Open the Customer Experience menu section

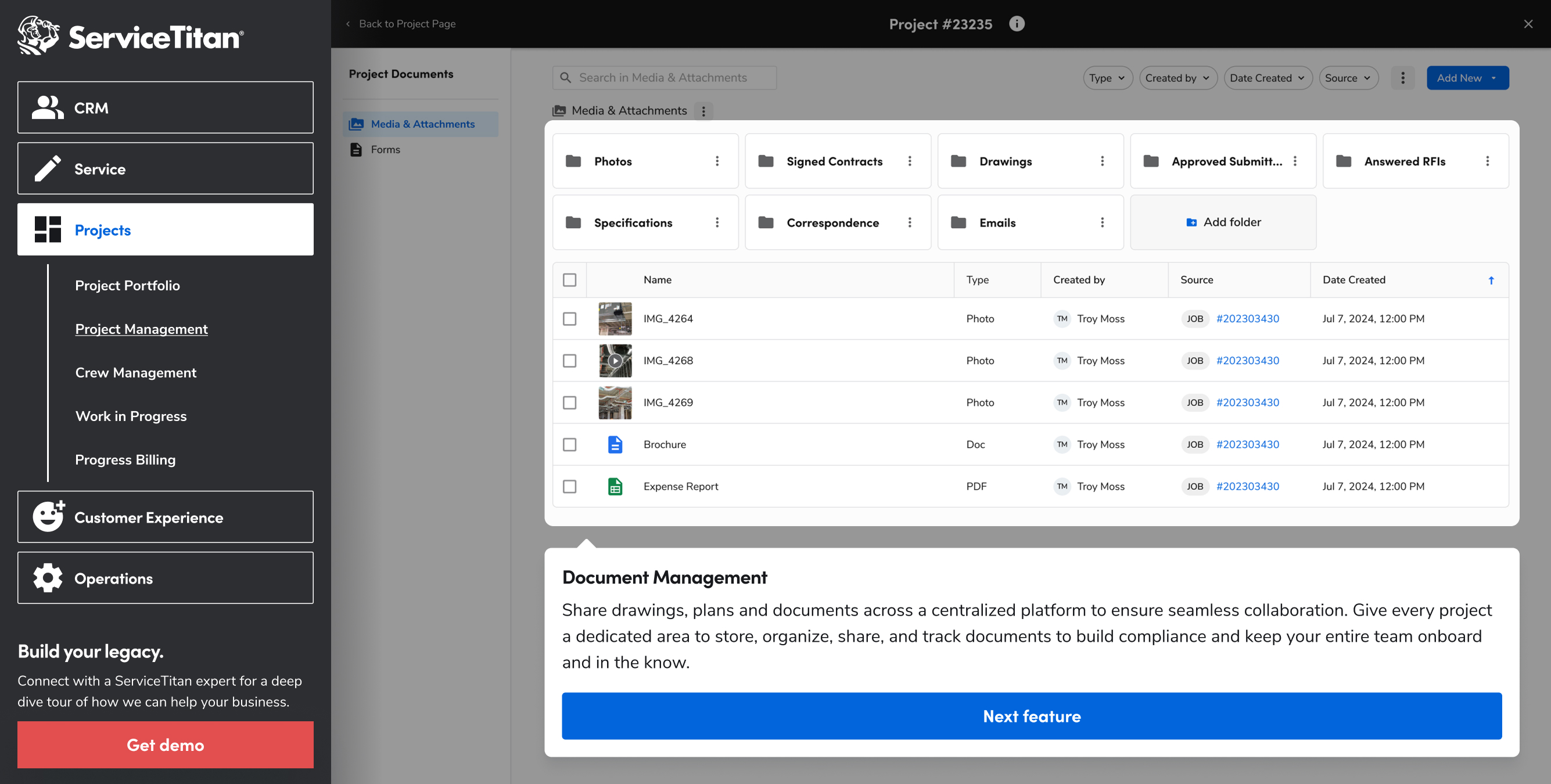(166, 517)
